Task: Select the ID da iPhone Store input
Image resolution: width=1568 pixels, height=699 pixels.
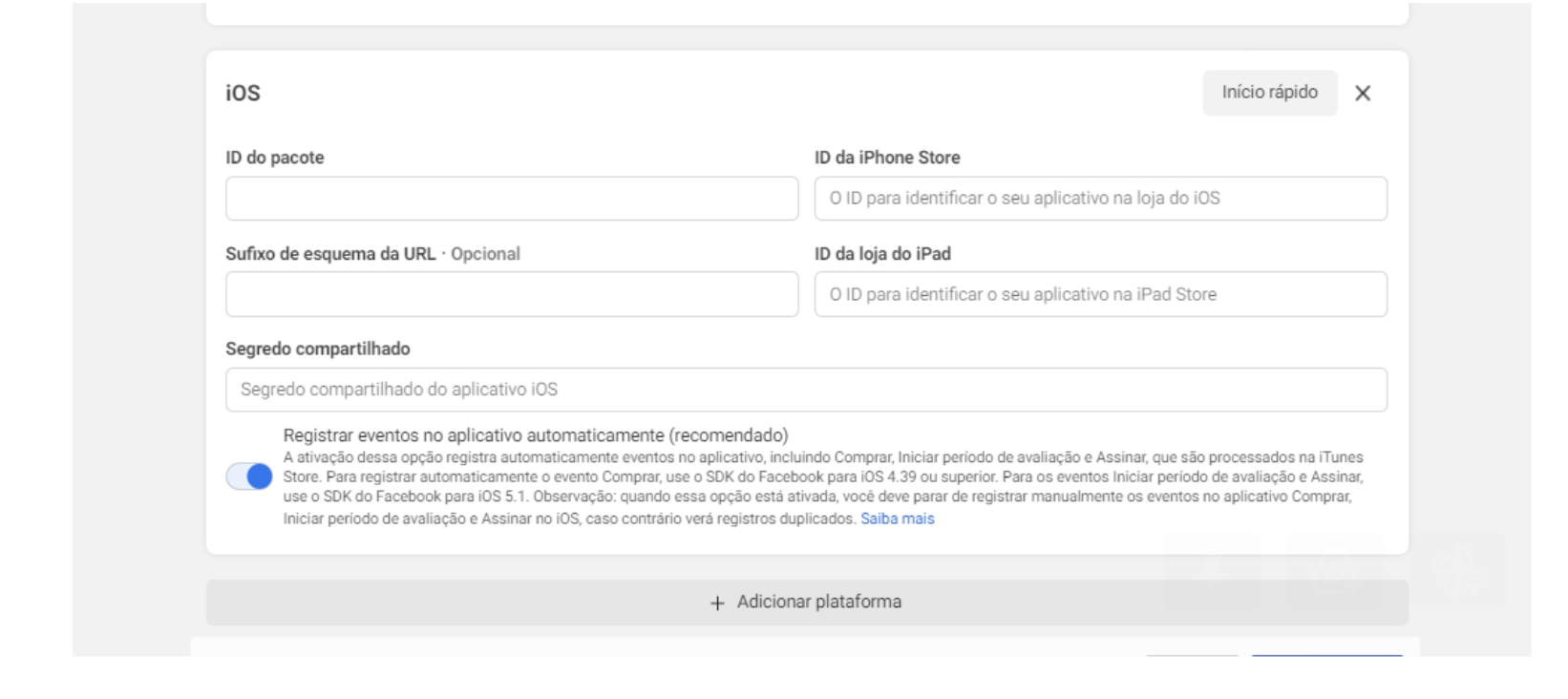Action: 1099,198
